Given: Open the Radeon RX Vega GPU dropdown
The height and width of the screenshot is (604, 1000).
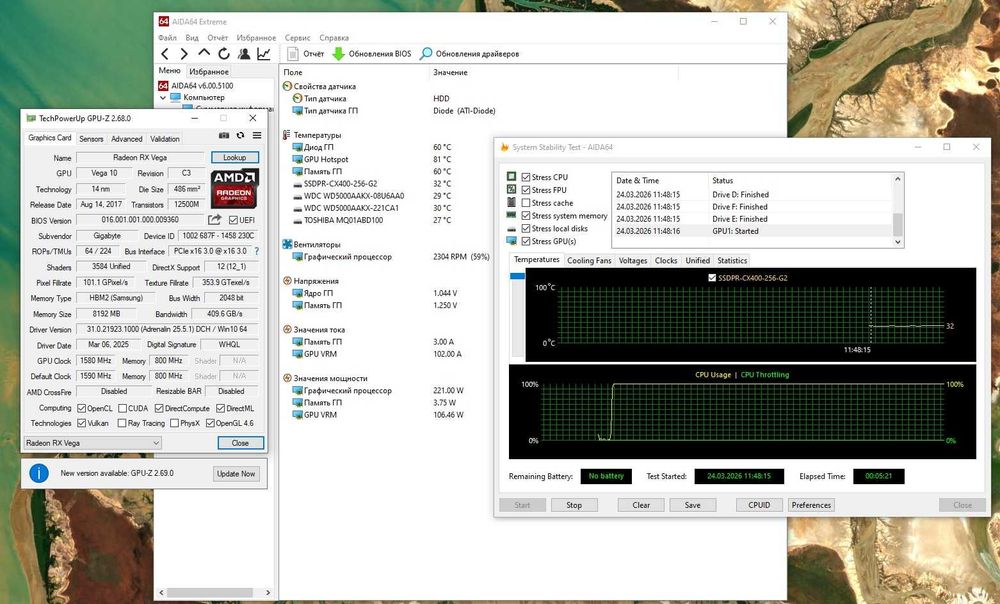Looking at the screenshot, I should click(92, 443).
